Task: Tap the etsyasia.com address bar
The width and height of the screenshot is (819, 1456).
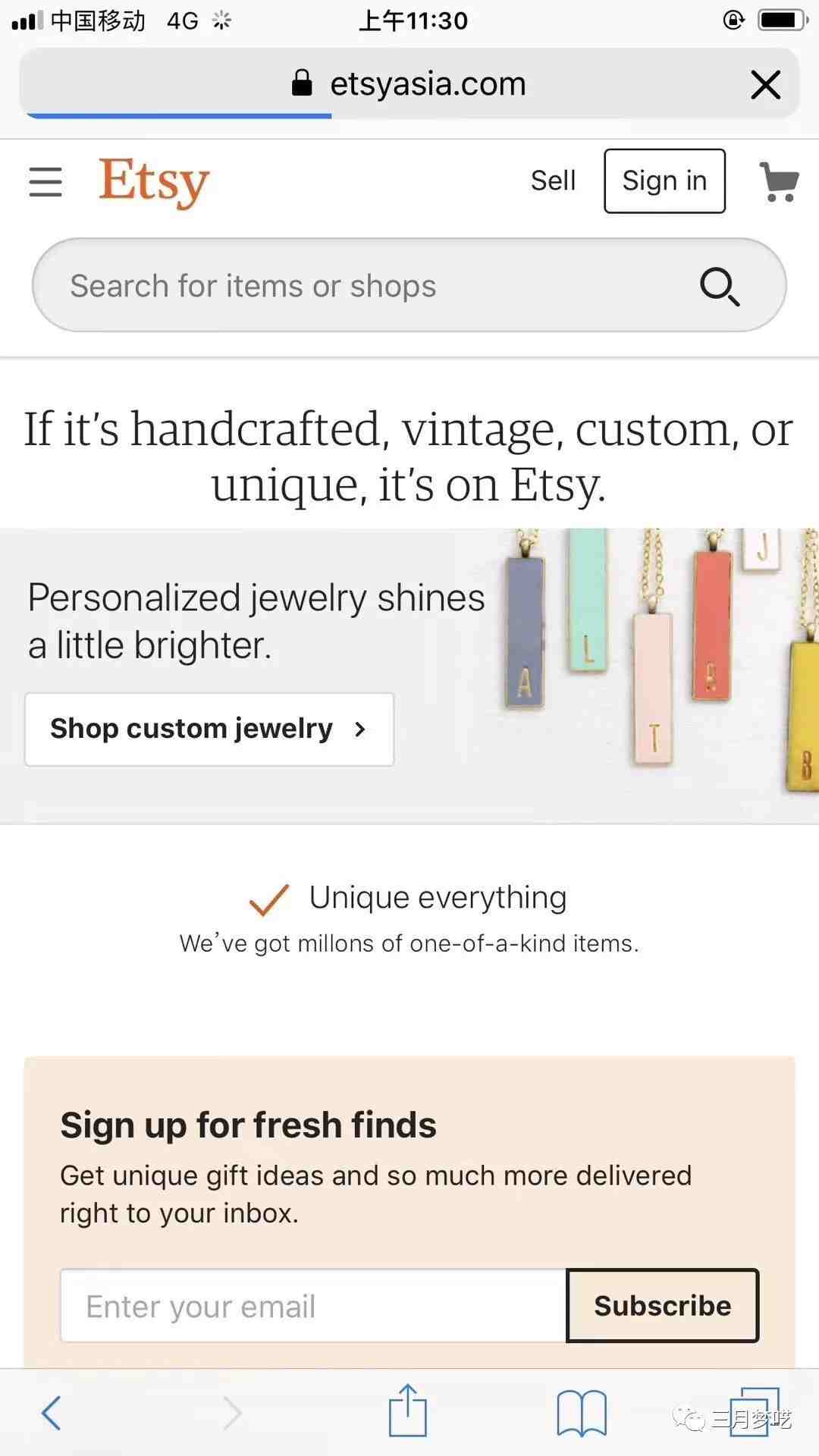Action: click(x=428, y=83)
